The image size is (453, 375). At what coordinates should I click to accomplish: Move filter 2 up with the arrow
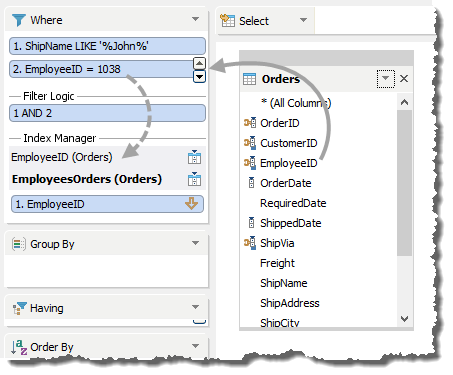(199, 63)
